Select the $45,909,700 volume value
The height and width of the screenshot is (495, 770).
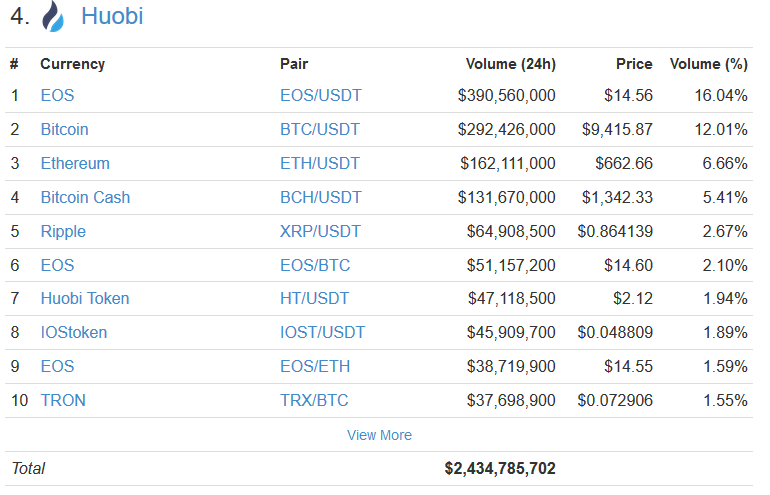pos(511,332)
